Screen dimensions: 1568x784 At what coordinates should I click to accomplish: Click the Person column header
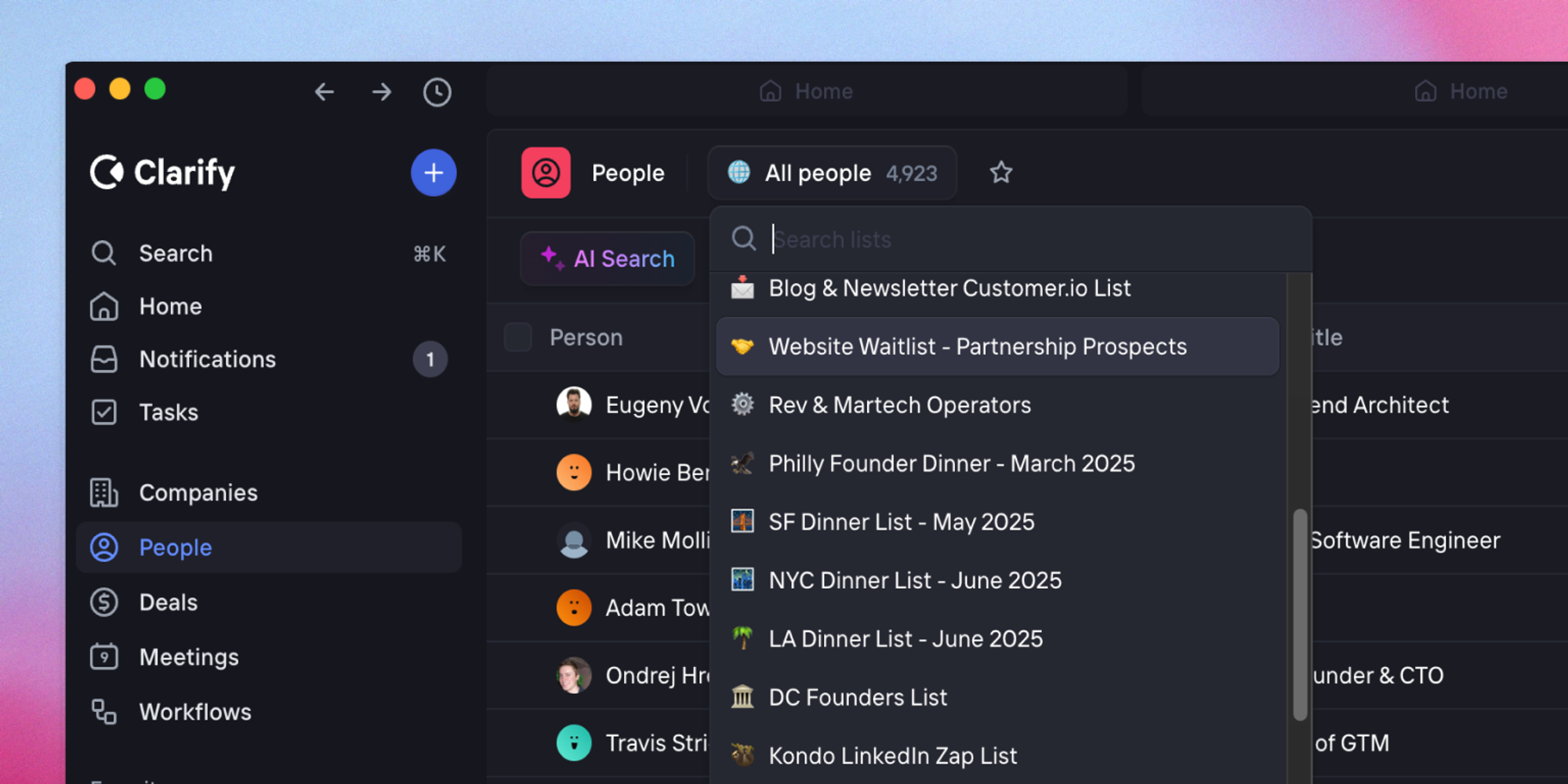(x=586, y=337)
